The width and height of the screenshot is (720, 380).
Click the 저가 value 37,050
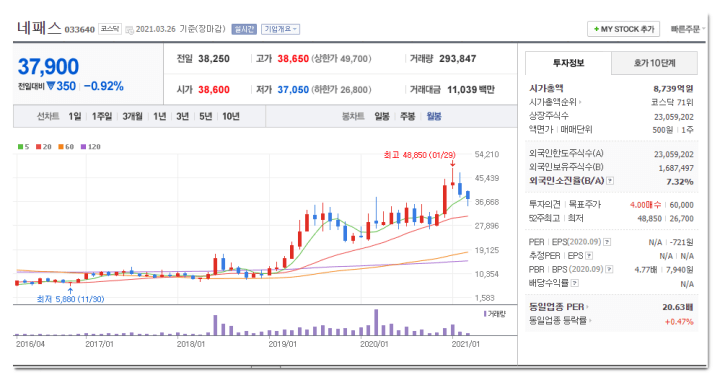click(293, 89)
